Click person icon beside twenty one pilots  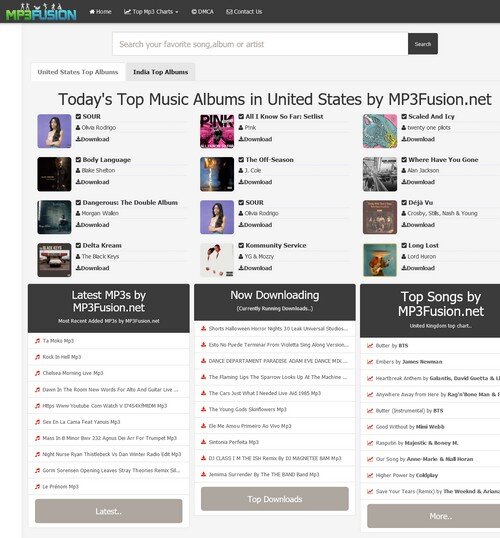(x=404, y=128)
